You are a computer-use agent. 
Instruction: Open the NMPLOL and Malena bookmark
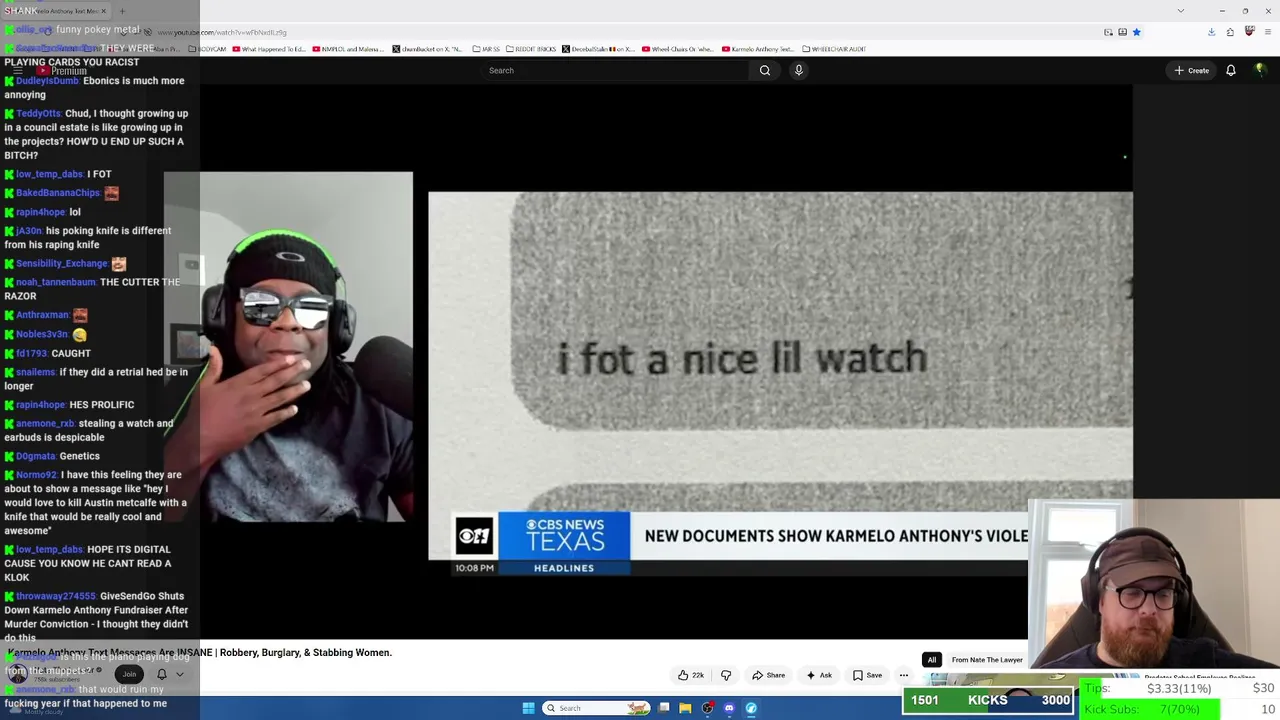pyautogui.click(x=349, y=49)
